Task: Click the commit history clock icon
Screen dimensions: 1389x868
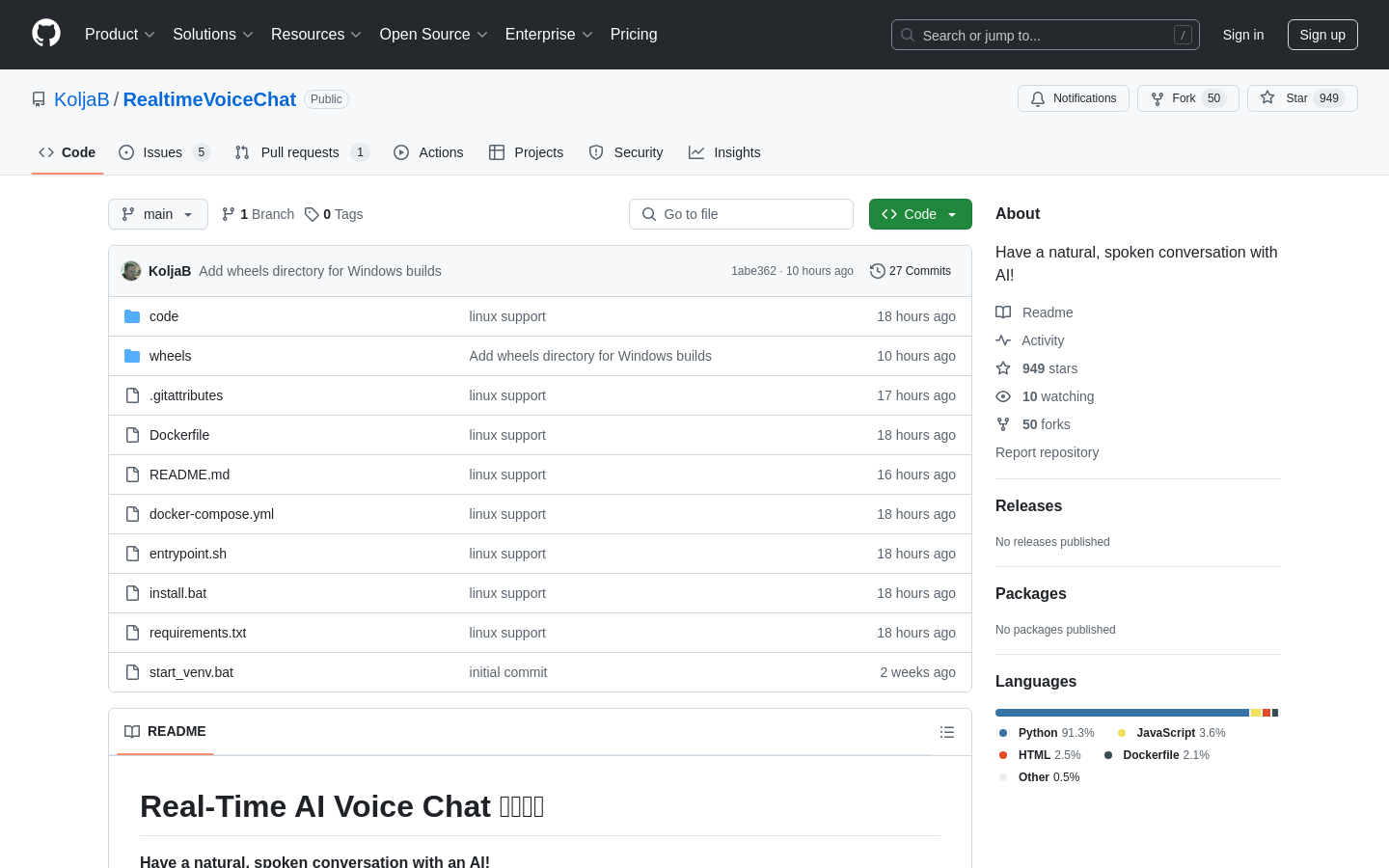Action: [x=877, y=271]
